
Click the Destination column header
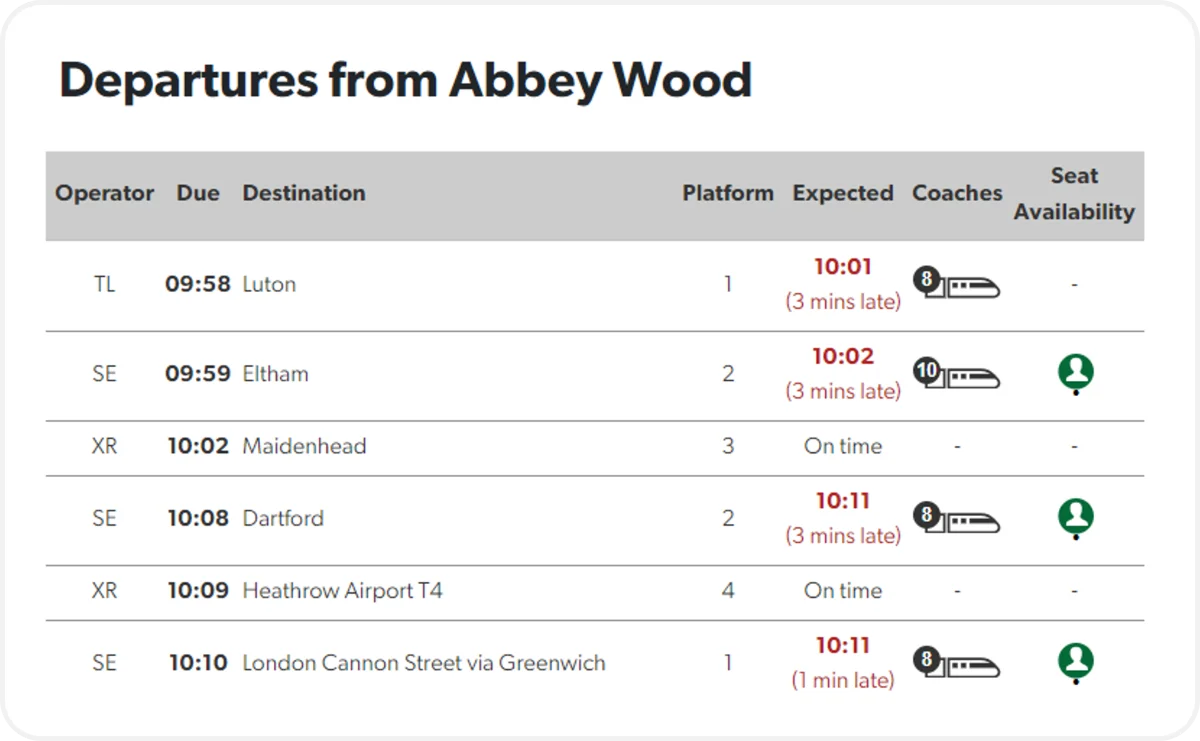point(304,193)
